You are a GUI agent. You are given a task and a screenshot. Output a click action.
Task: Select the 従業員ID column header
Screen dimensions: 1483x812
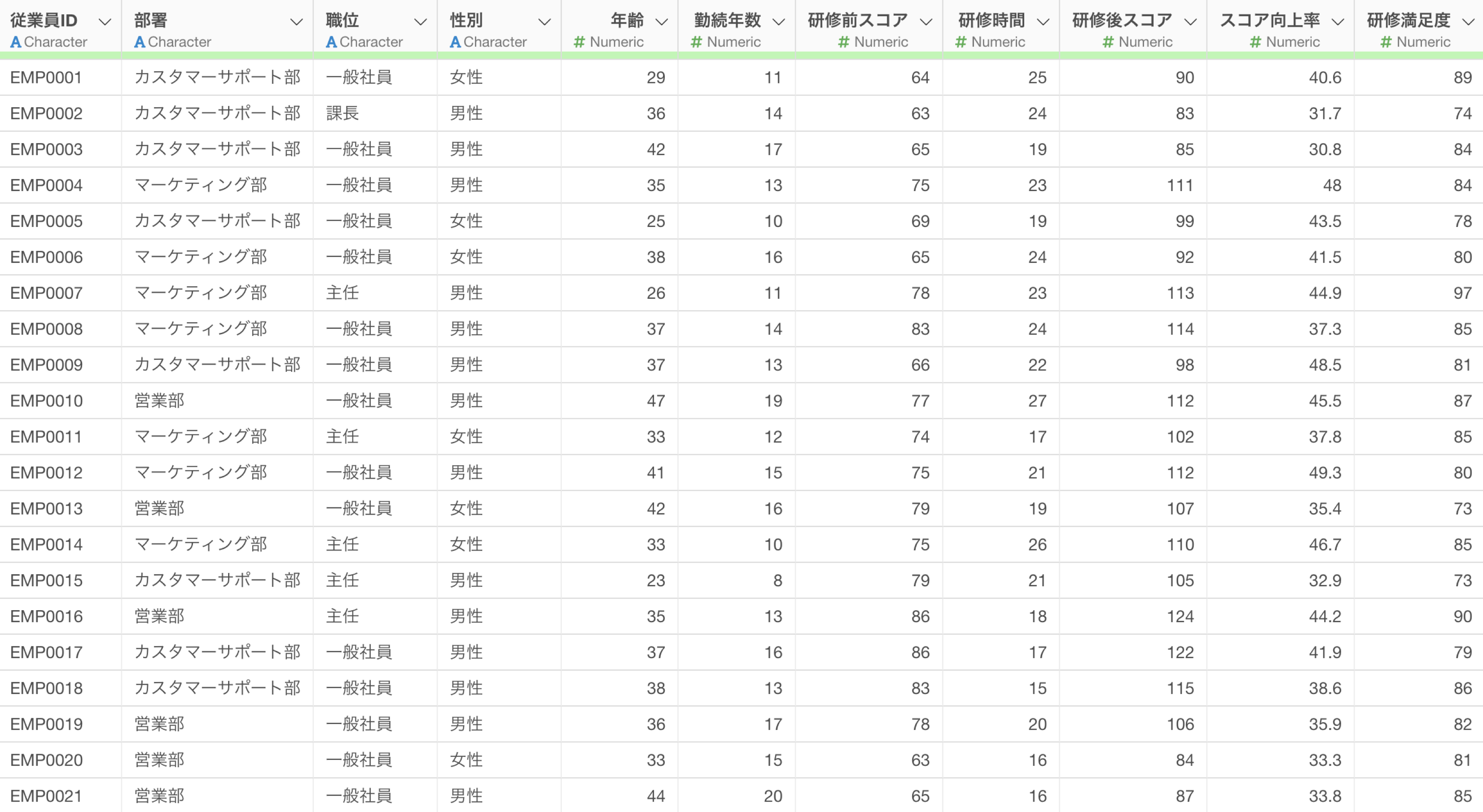click(44, 21)
